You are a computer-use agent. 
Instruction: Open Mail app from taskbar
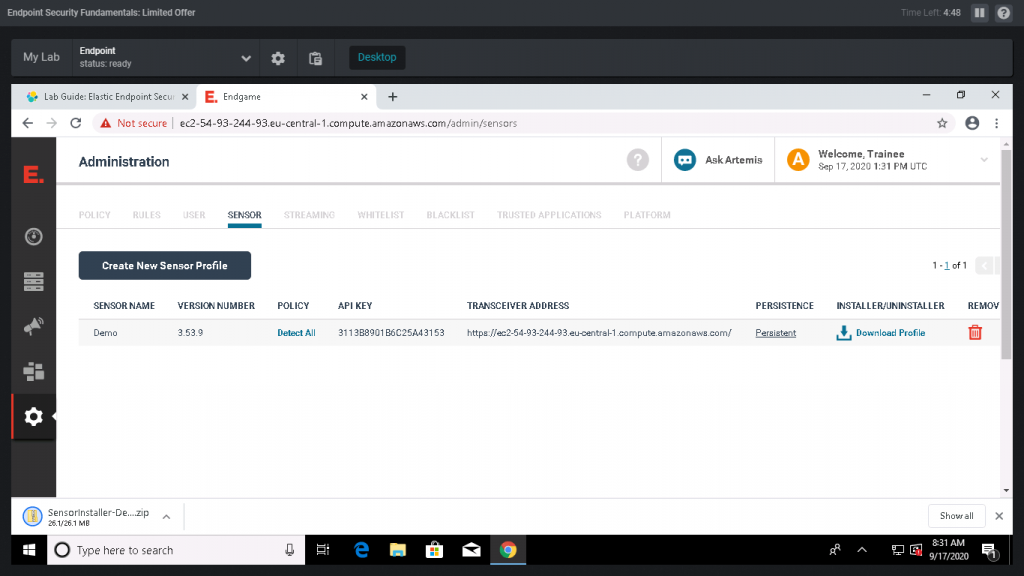pos(471,550)
